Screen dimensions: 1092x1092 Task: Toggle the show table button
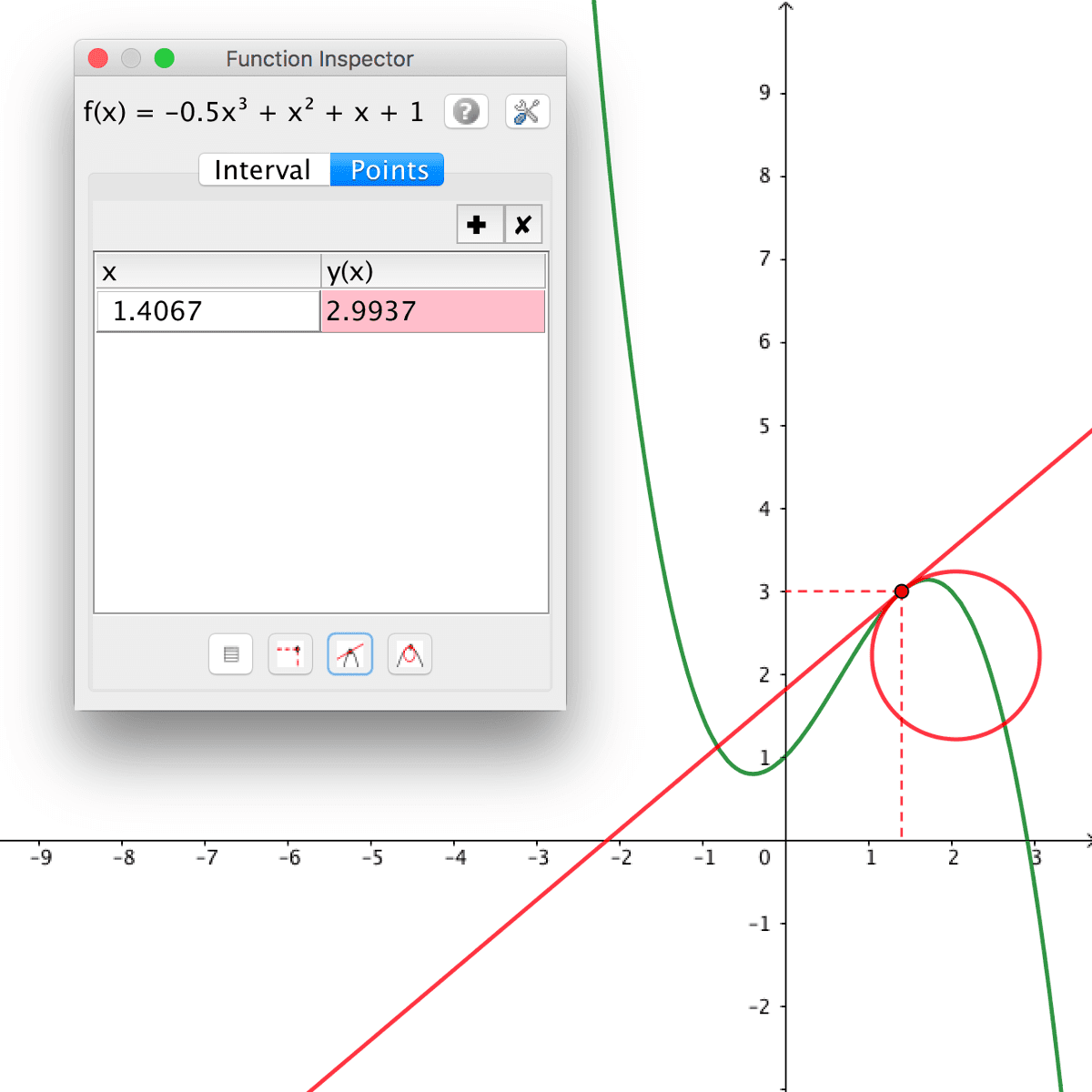point(230,654)
